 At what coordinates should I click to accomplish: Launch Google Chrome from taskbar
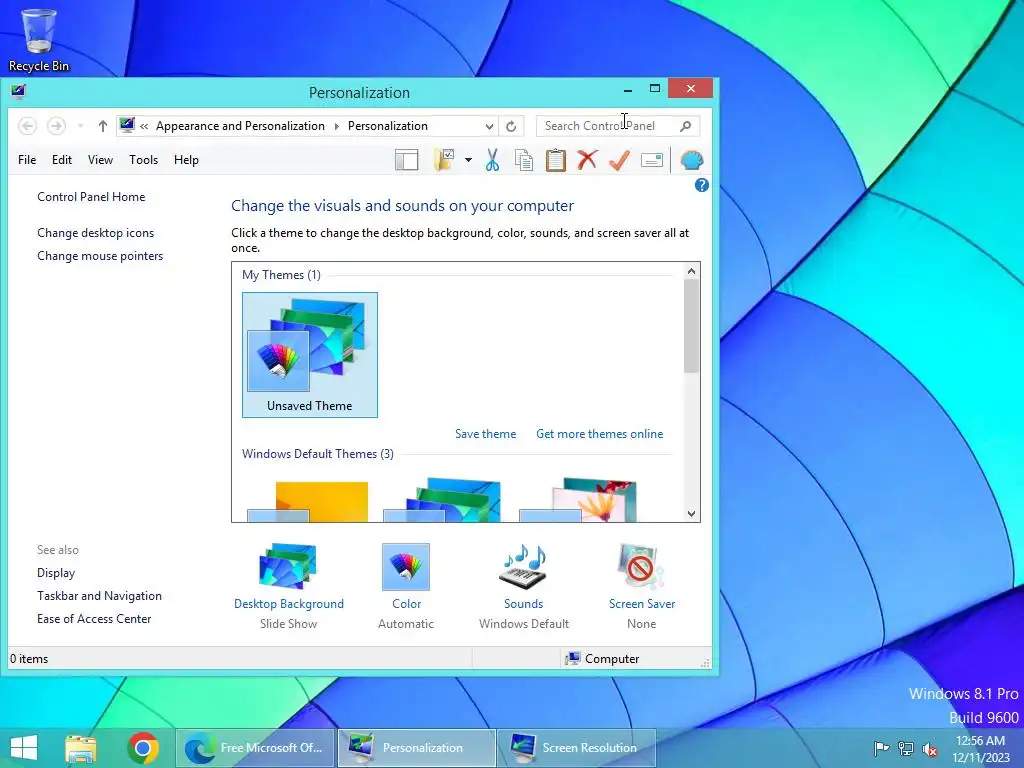pyautogui.click(x=143, y=748)
